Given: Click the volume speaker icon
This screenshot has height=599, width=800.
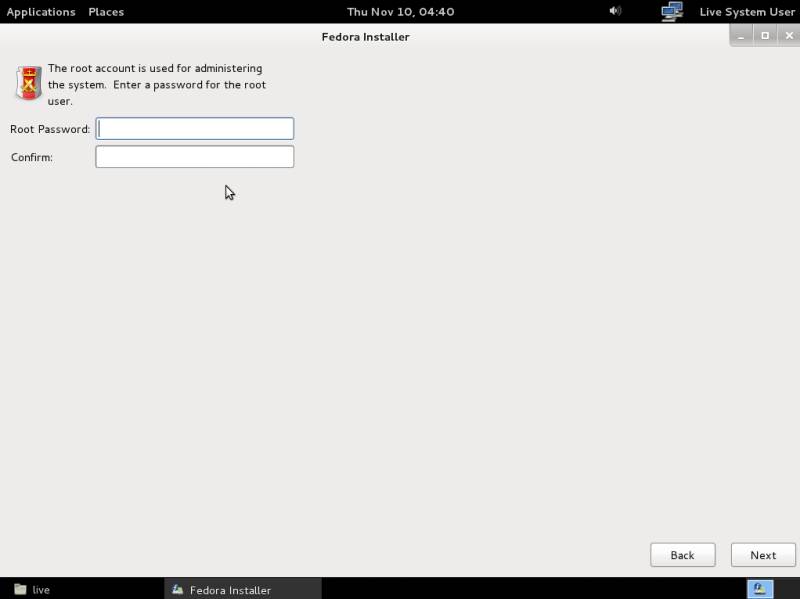Looking at the screenshot, I should (x=615, y=11).
